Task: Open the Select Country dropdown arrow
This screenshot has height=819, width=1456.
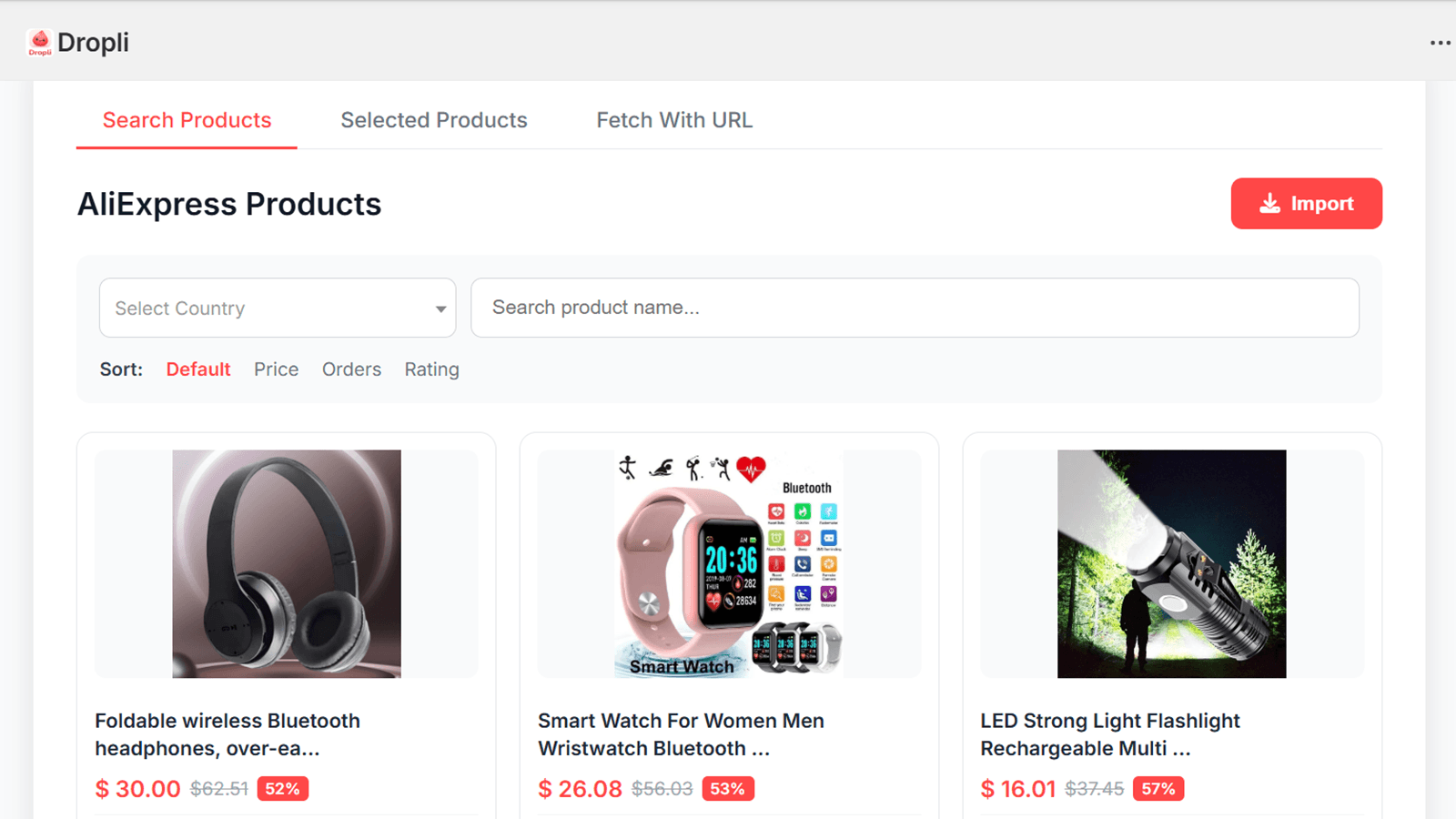Action: point(440,308)
